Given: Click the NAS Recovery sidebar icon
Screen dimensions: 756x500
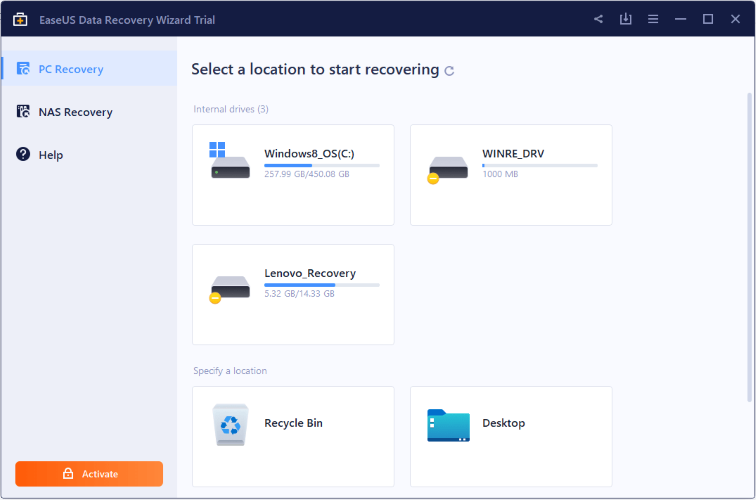Looking at the screenshot, I should tap(23, 111).
